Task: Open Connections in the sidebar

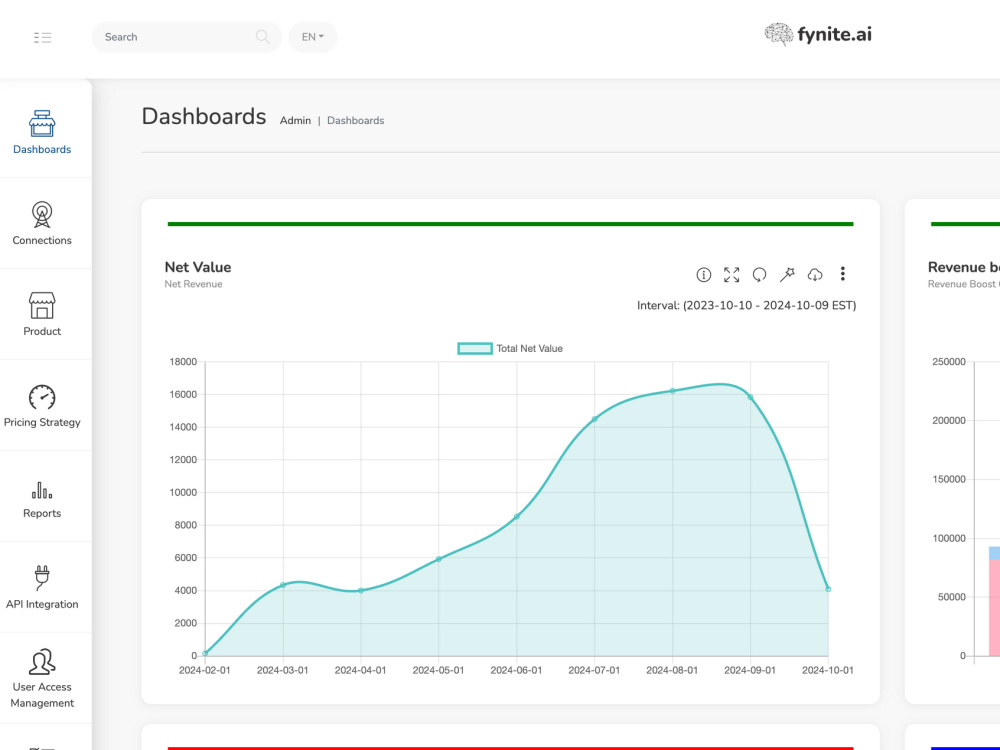Action: pos(42,223)
